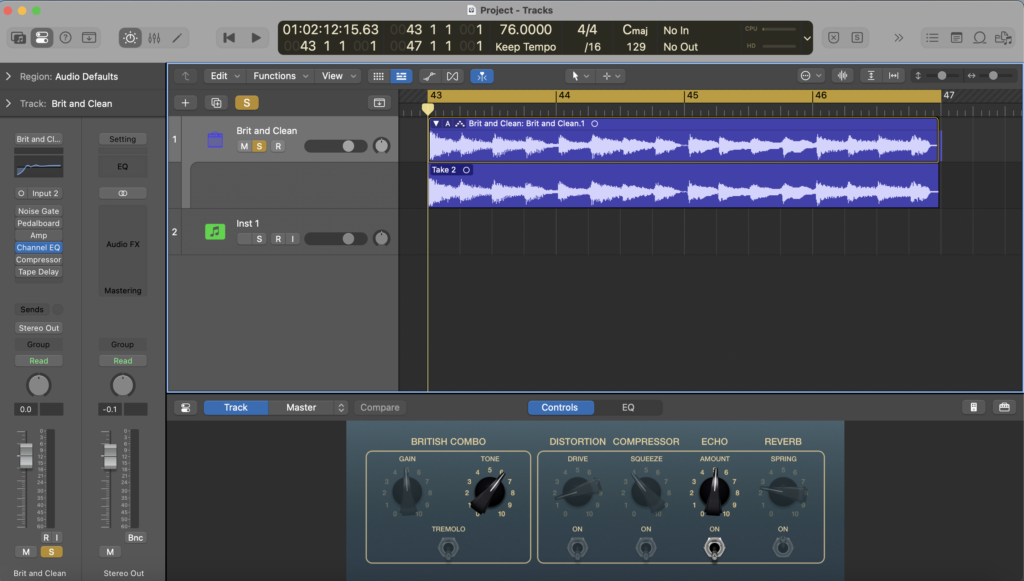The width and height of the screenshot is (1024, 581).
Task: Record-enable the Brit and Clean track
Action: click(x=278, y=146)
